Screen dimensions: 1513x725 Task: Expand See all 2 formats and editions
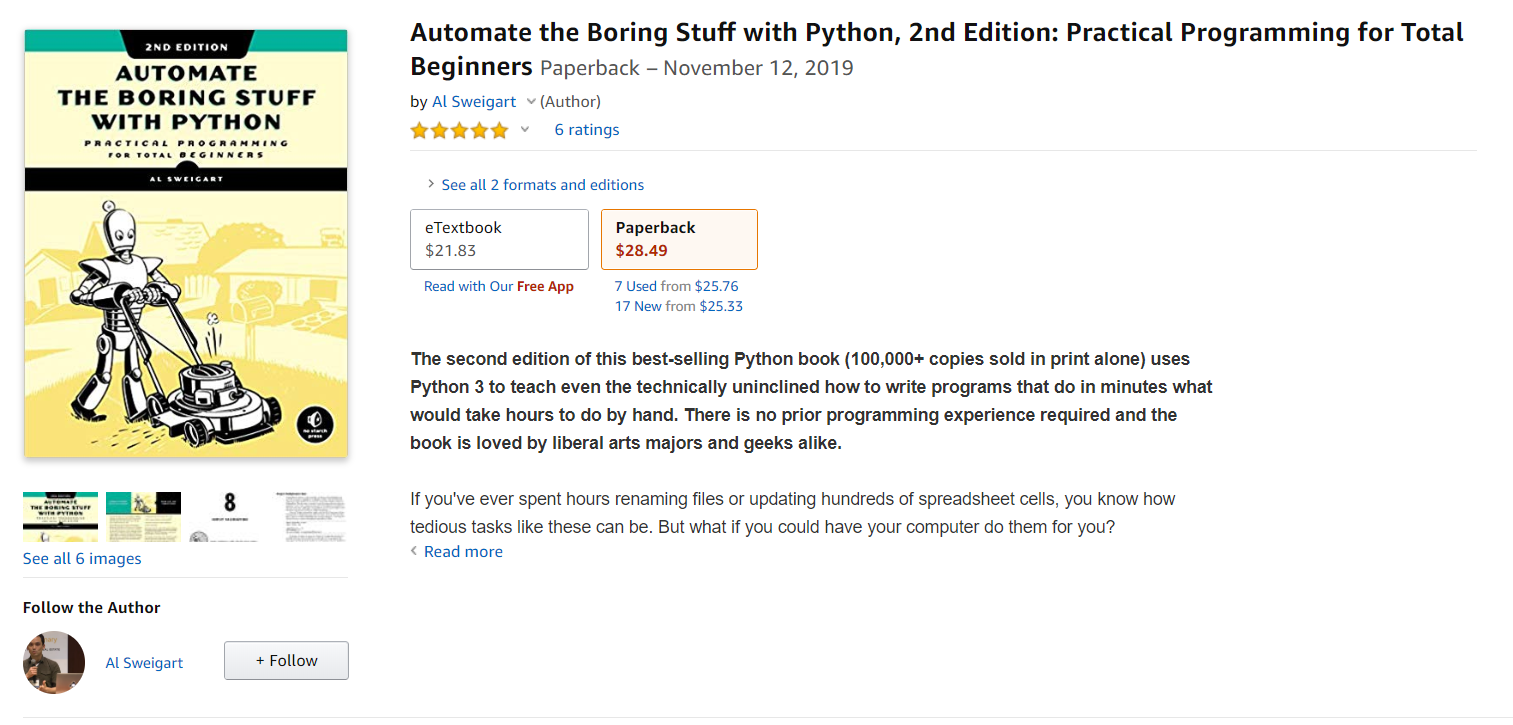542,185
